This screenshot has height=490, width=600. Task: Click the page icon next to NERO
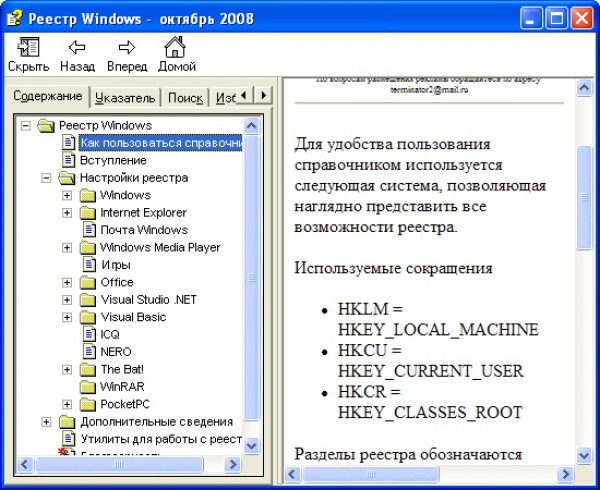(89, 351)
